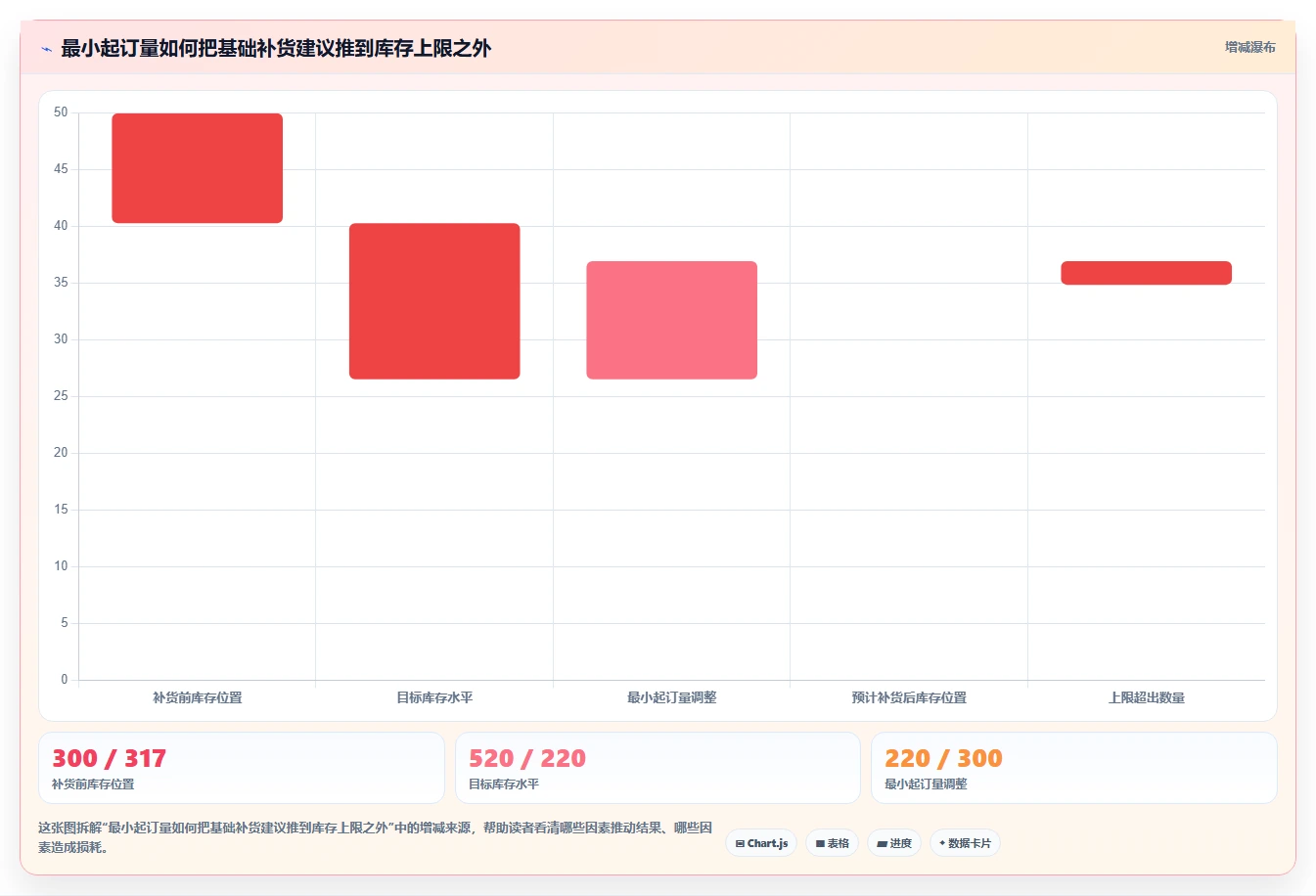Click the 增减瀑布 tag in header
The width and height of the screenshot is (1316, 896).
pyautogui.click(x=1249, y=47)
